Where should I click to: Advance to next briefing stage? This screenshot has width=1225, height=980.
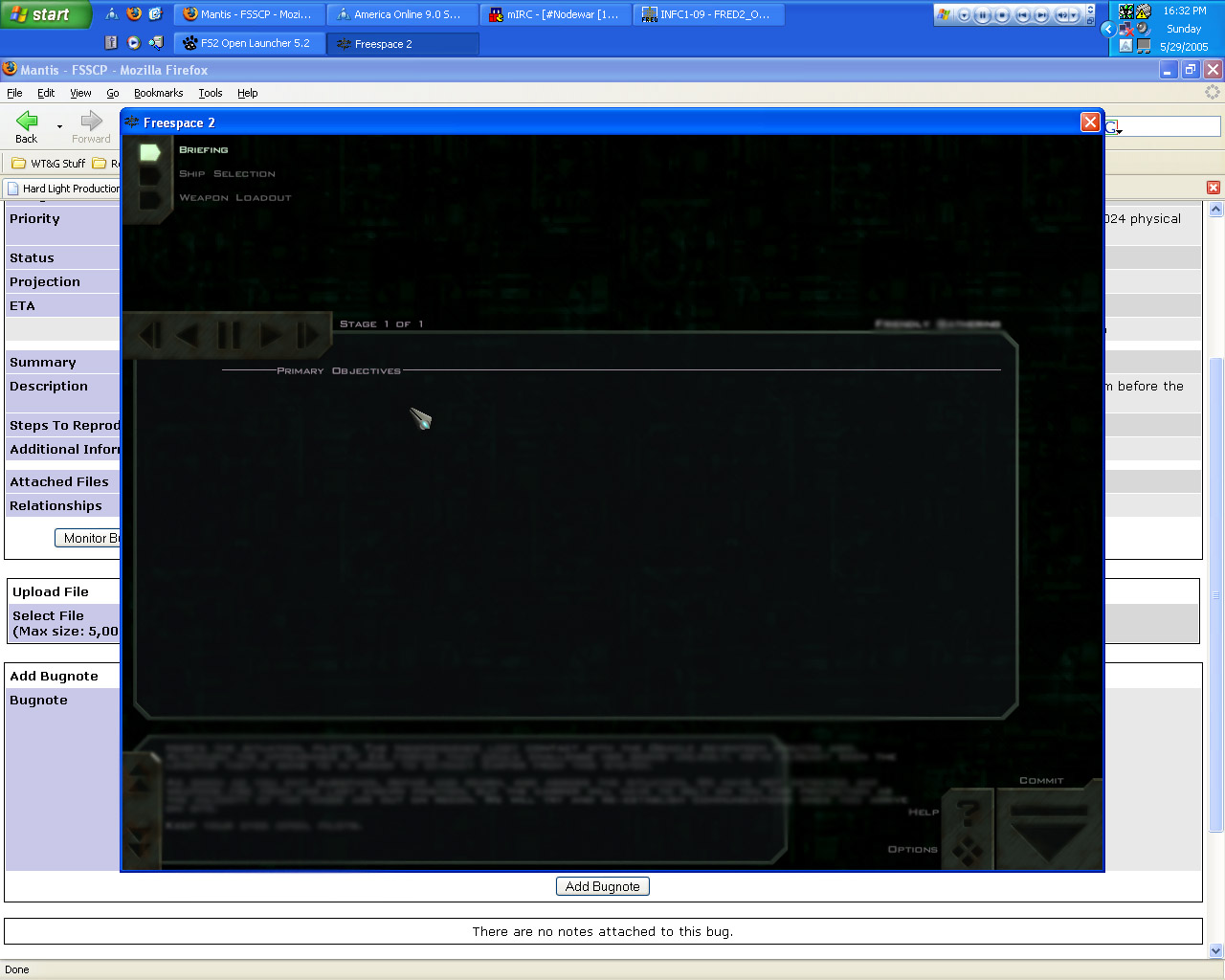(271, 335)
